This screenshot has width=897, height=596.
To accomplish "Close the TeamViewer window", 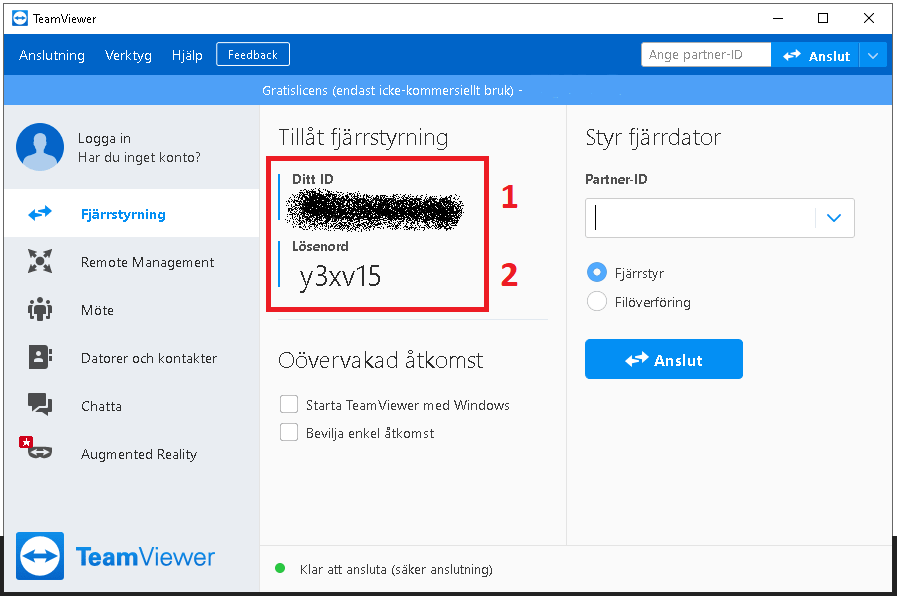I will (x=868, y=18).
